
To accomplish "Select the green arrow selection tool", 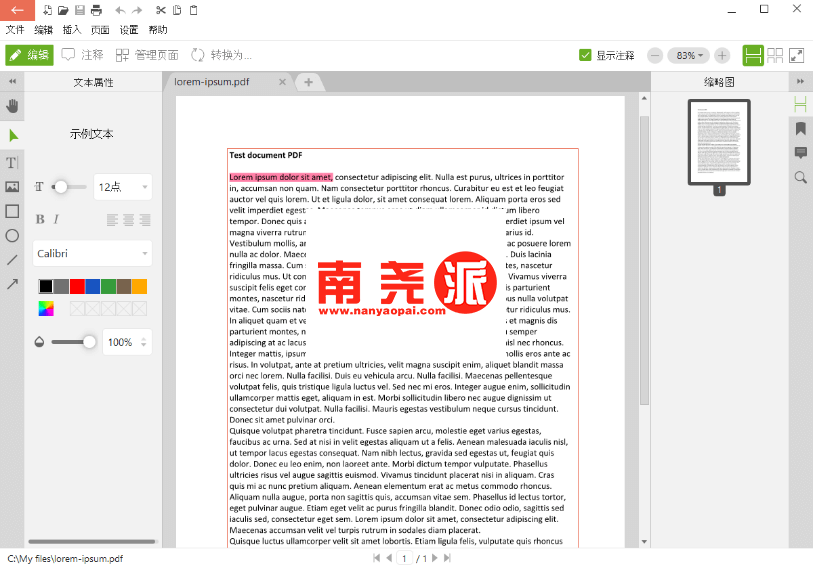I will click(x=13, y=136).
